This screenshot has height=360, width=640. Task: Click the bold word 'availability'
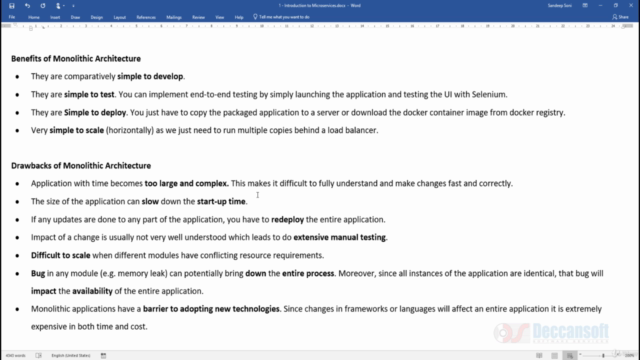(92, 291)
